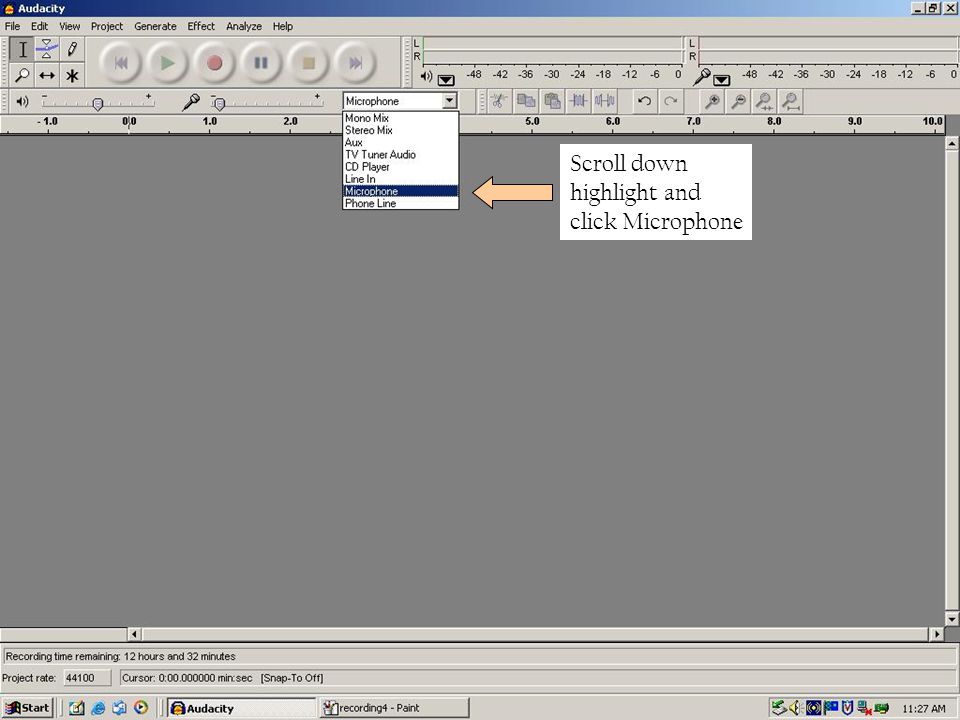Click Skip to End button
The image size is (960, 720).
tap(356, 62)
